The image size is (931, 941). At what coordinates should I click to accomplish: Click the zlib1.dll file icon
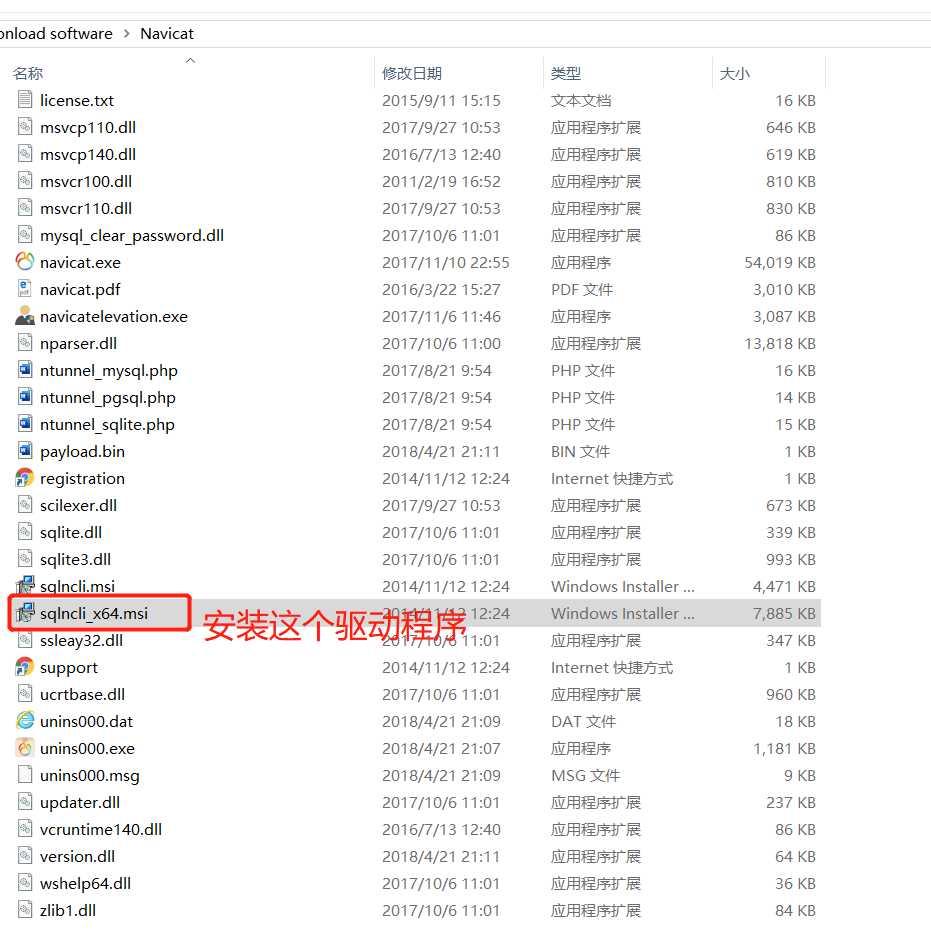[25, 909]
